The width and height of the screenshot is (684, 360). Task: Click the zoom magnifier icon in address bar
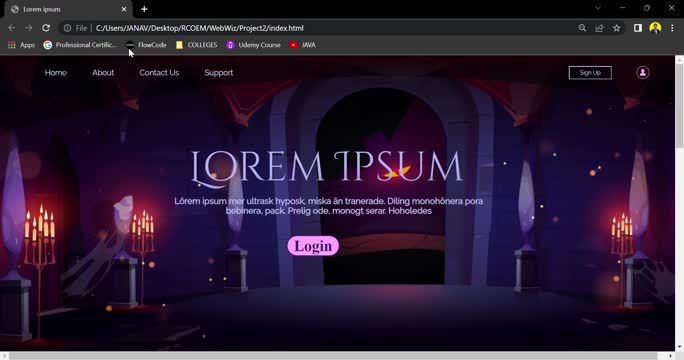[x=582, y=28]
